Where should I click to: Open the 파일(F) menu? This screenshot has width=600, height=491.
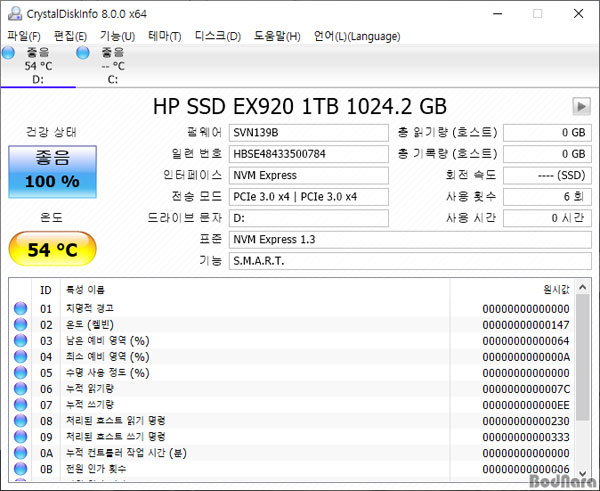click(24, 36)
